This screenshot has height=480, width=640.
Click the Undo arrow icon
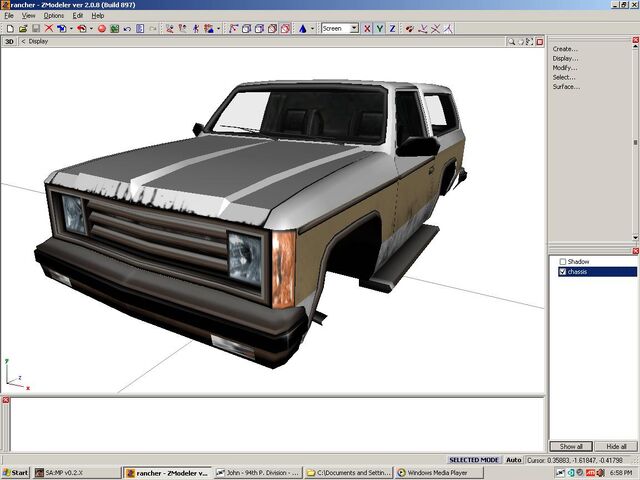tap(127, 29)
